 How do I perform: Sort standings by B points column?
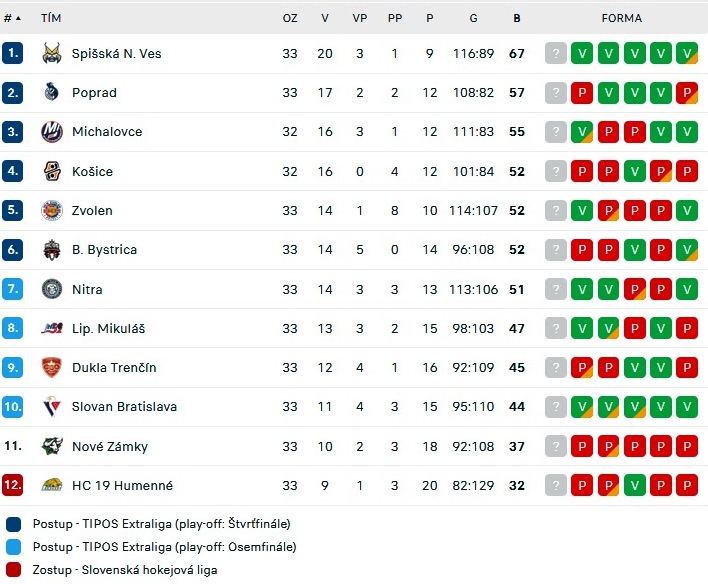click(x=517, y=18)
